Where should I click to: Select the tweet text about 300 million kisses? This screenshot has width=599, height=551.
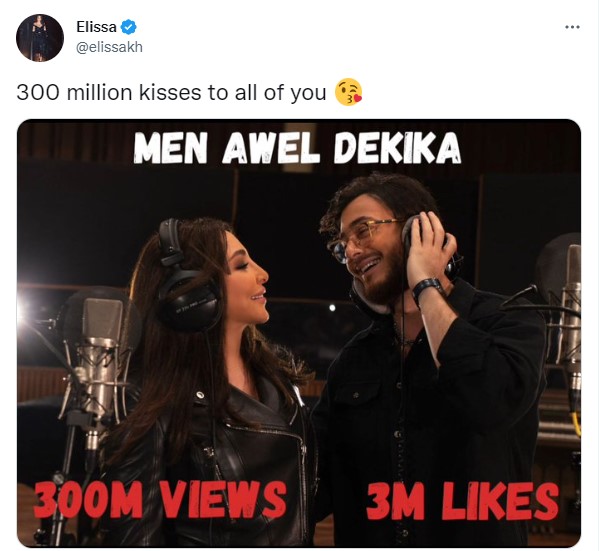click(171, 92)
